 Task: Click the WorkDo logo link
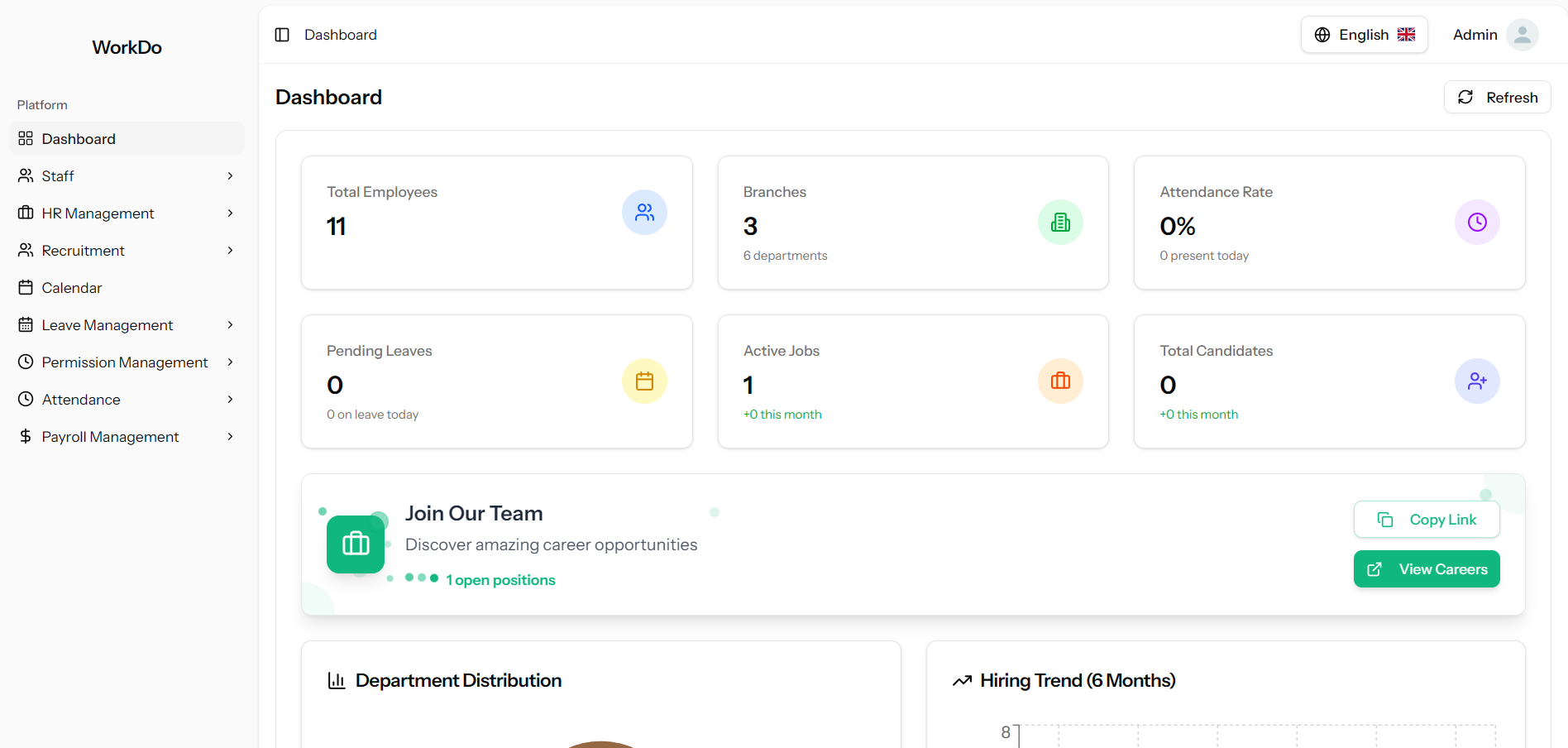click(127, 47)
